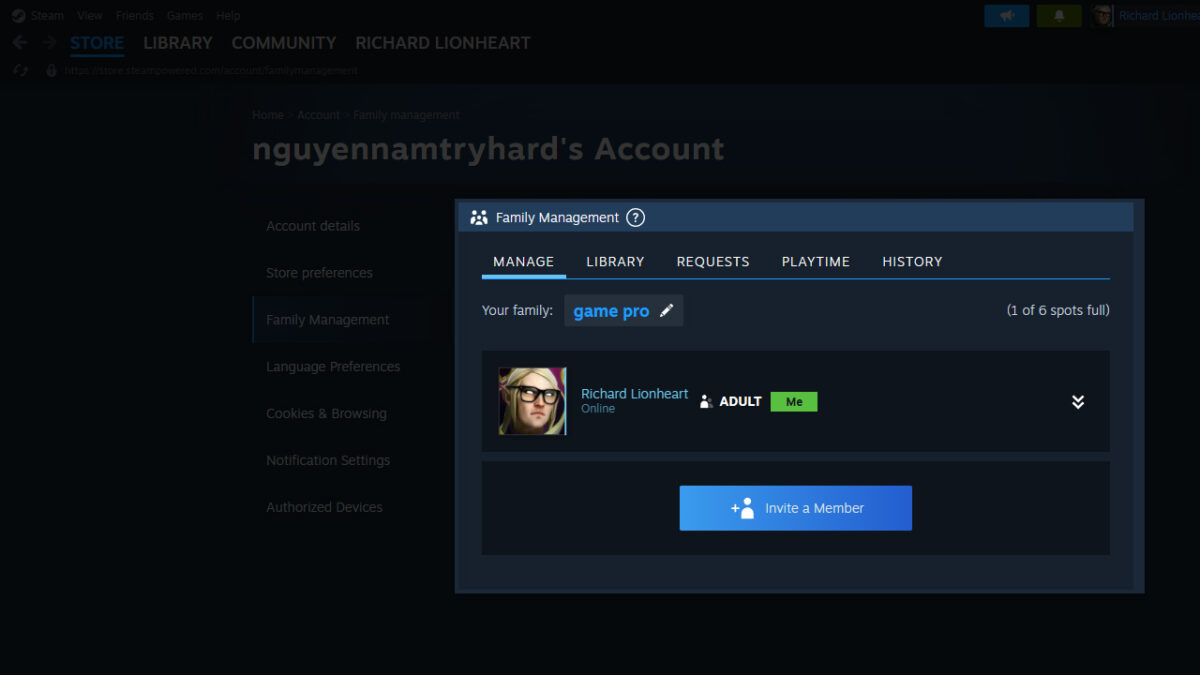
Task: Switch to the PLAYTIME tab
Action: [x=816, y=262]
